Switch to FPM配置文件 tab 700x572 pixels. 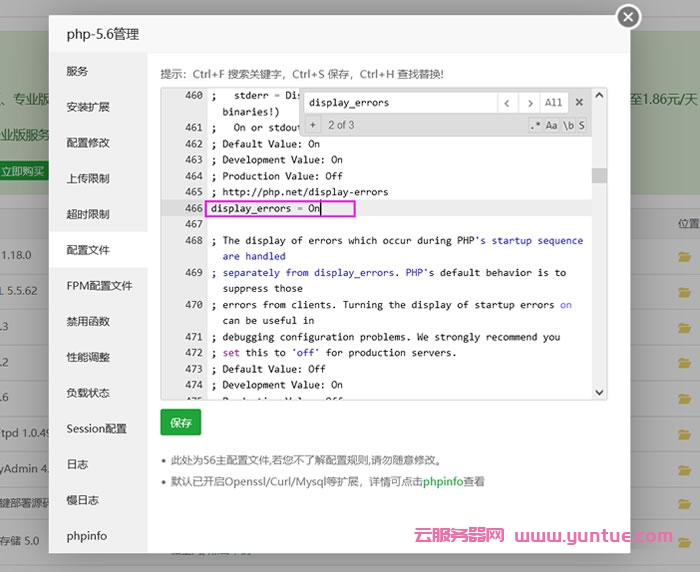[x=99, y=285]
